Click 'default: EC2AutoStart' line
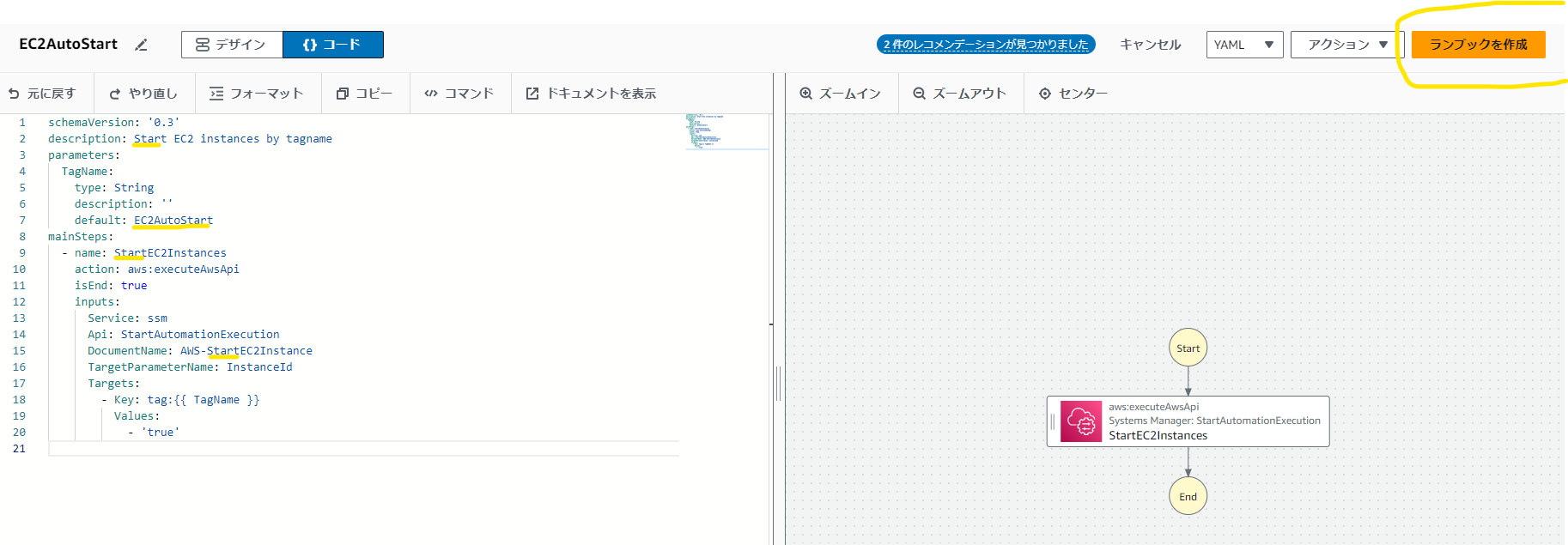The height and width of the screenshot is (545, 1568). (143, 221)
